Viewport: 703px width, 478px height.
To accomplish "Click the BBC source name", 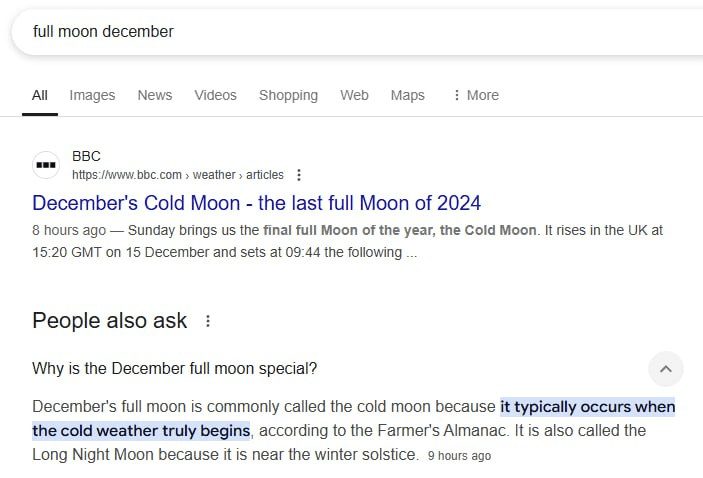I will tap(86, 156).
